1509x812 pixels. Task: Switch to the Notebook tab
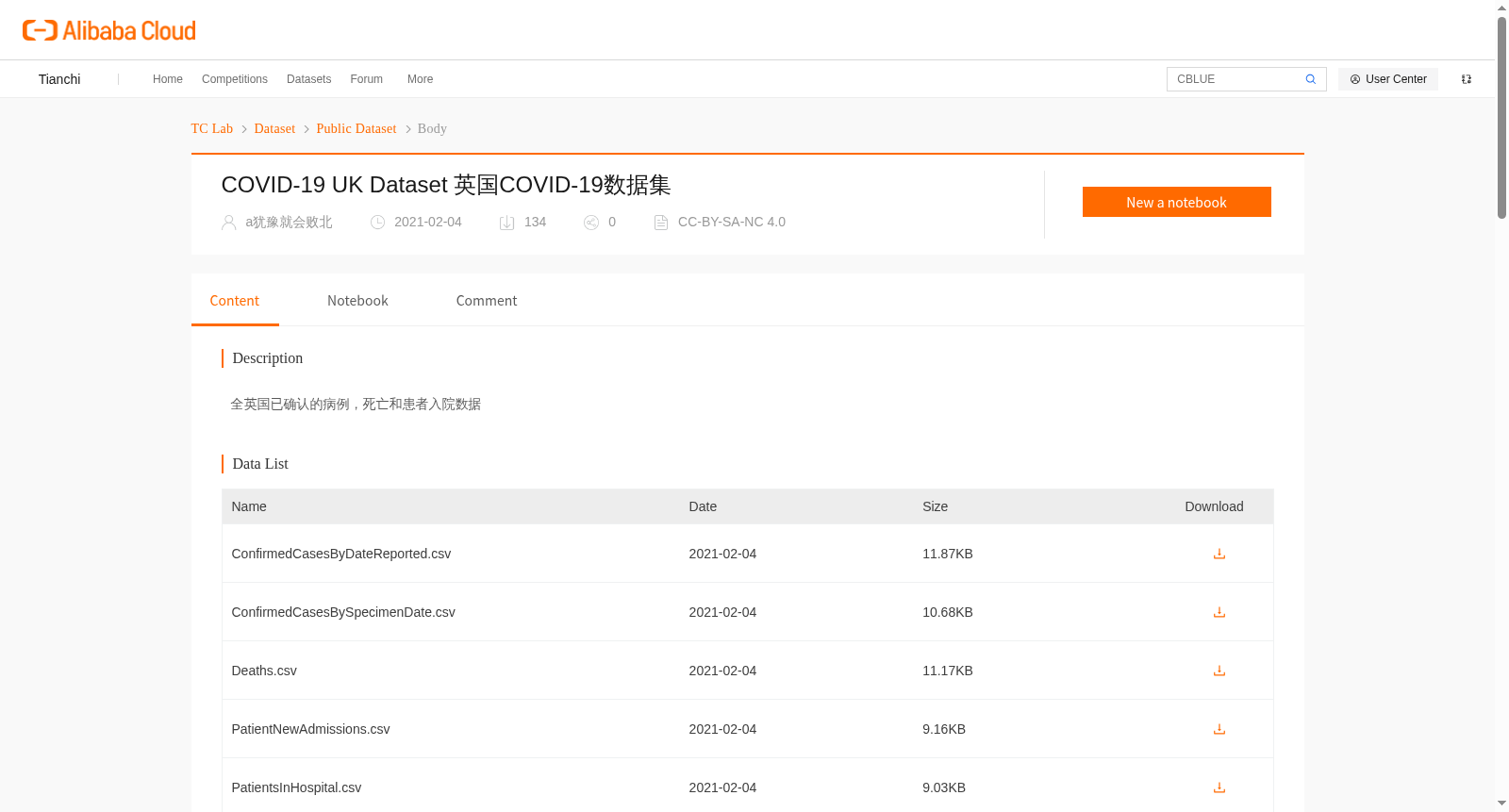357,301
